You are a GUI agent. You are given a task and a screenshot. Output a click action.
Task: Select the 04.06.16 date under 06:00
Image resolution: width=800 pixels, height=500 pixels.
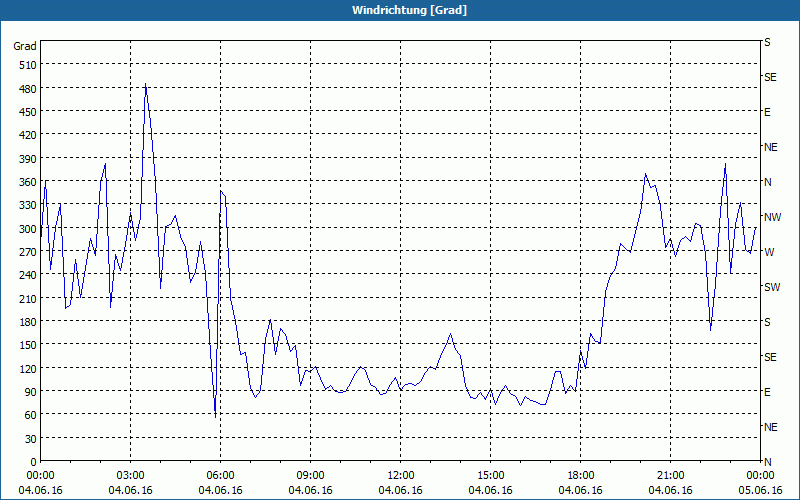220,490
